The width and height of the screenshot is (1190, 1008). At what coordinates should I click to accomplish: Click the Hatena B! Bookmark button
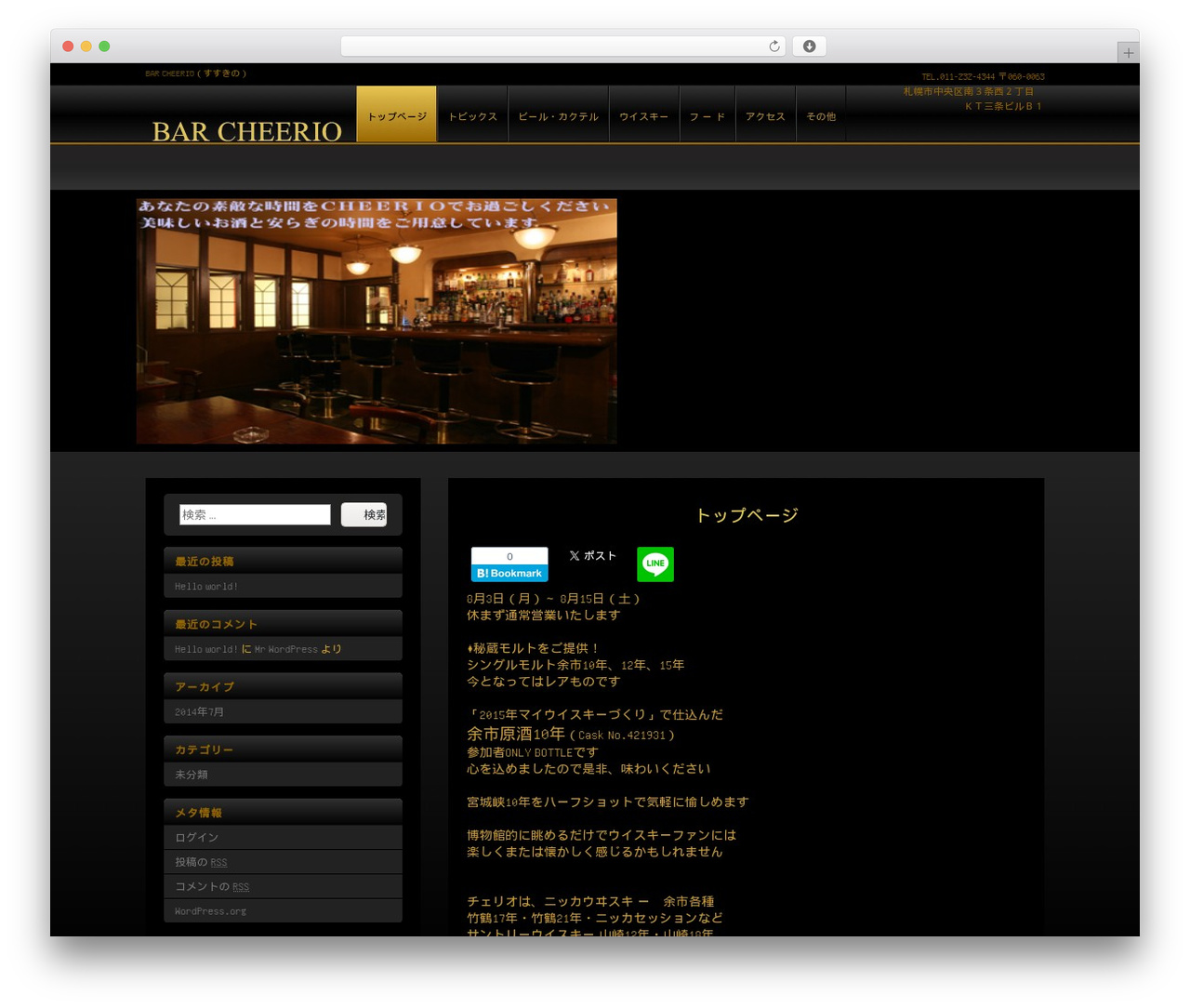click(x=509, y=564)
